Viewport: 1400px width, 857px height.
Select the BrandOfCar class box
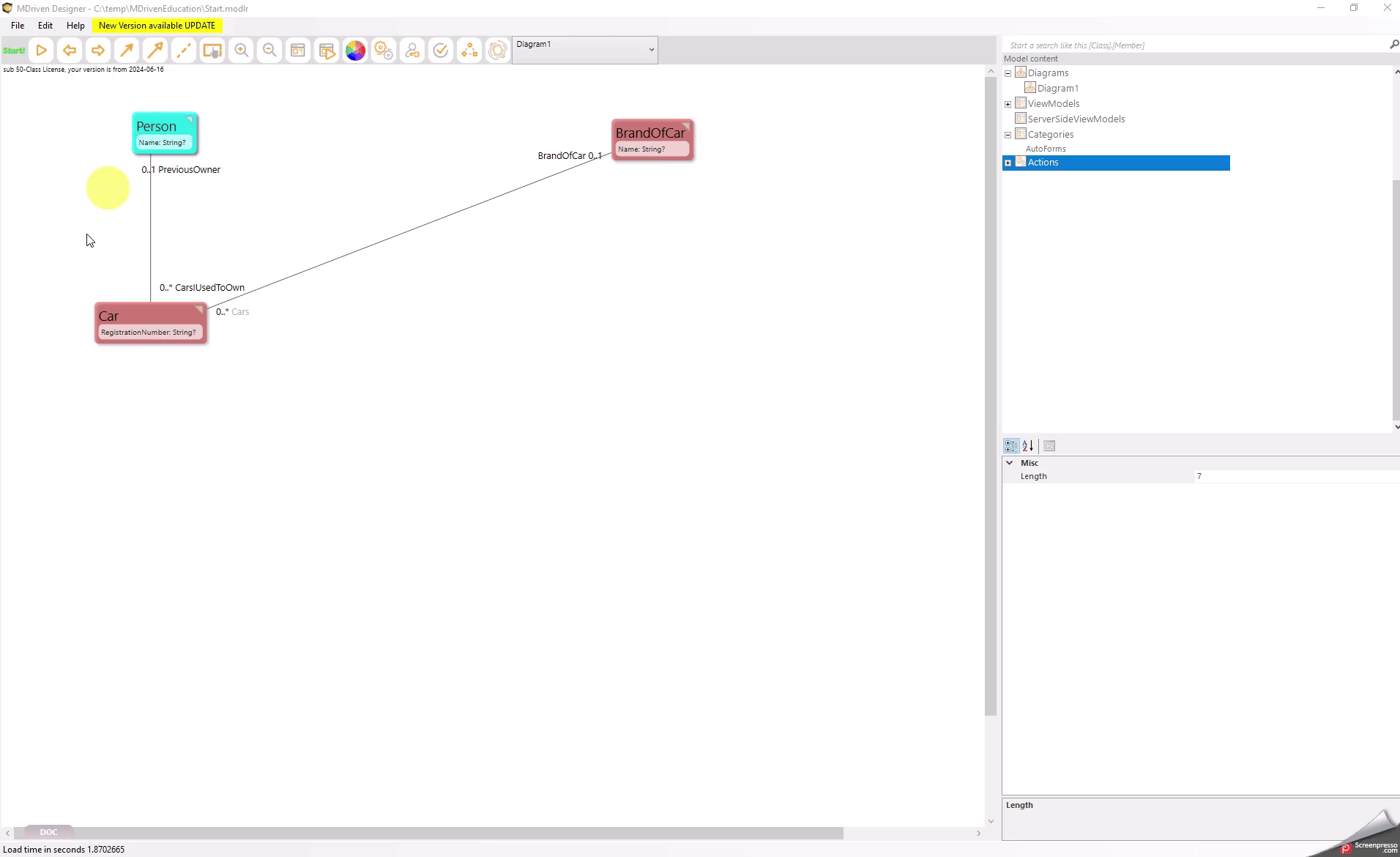[651, 133]
